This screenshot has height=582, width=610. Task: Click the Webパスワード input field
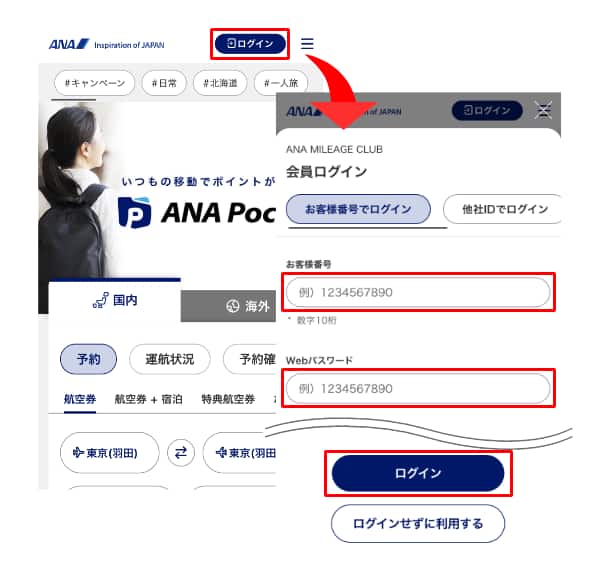click(418, 388)
